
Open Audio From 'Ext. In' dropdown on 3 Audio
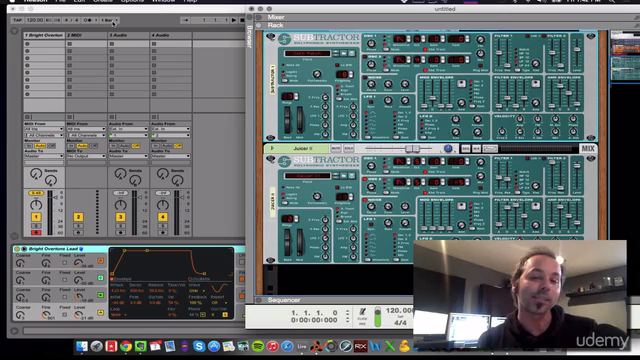[128, 129]
